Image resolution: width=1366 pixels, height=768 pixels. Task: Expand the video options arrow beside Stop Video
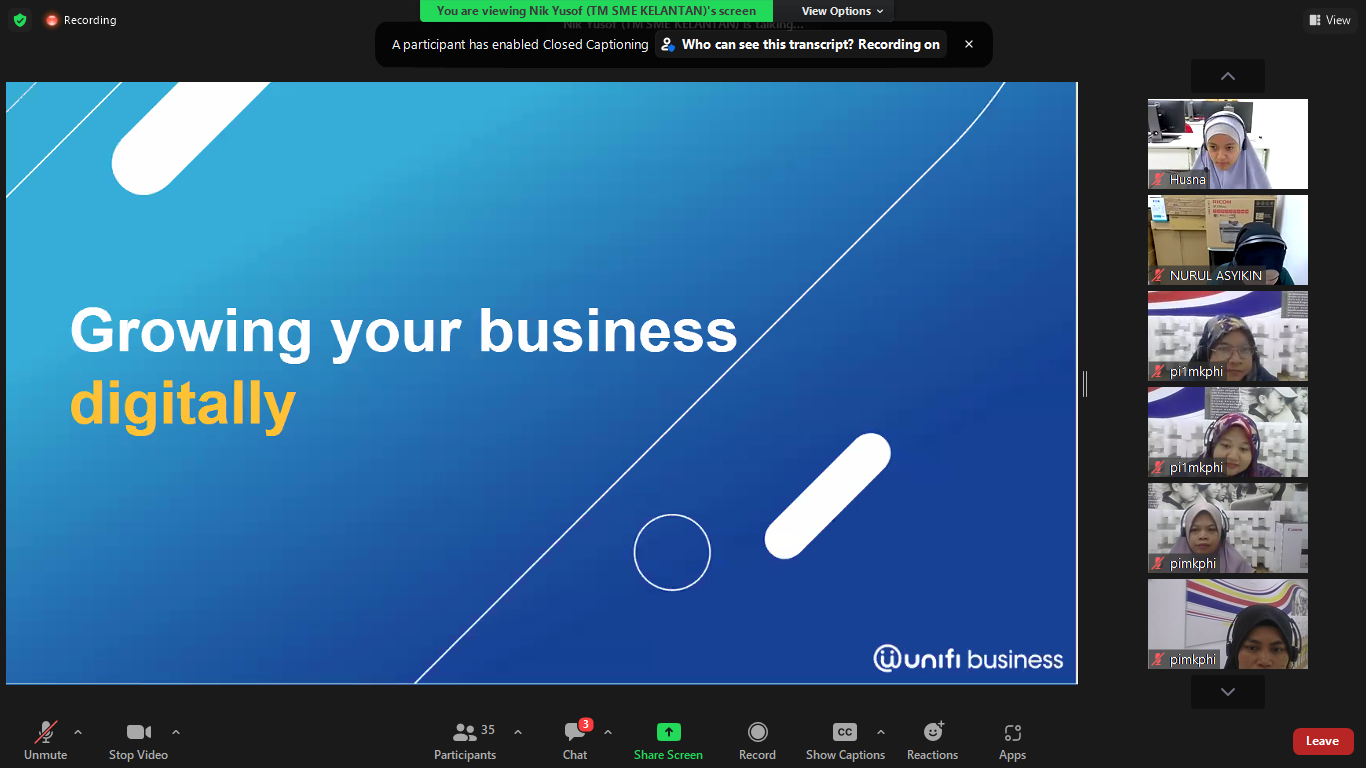pos(176,732)
